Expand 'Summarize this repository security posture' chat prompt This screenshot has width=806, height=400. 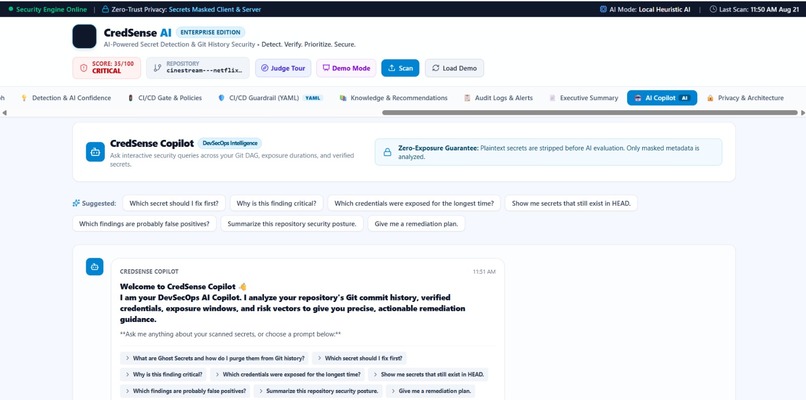tap(318, 391)
